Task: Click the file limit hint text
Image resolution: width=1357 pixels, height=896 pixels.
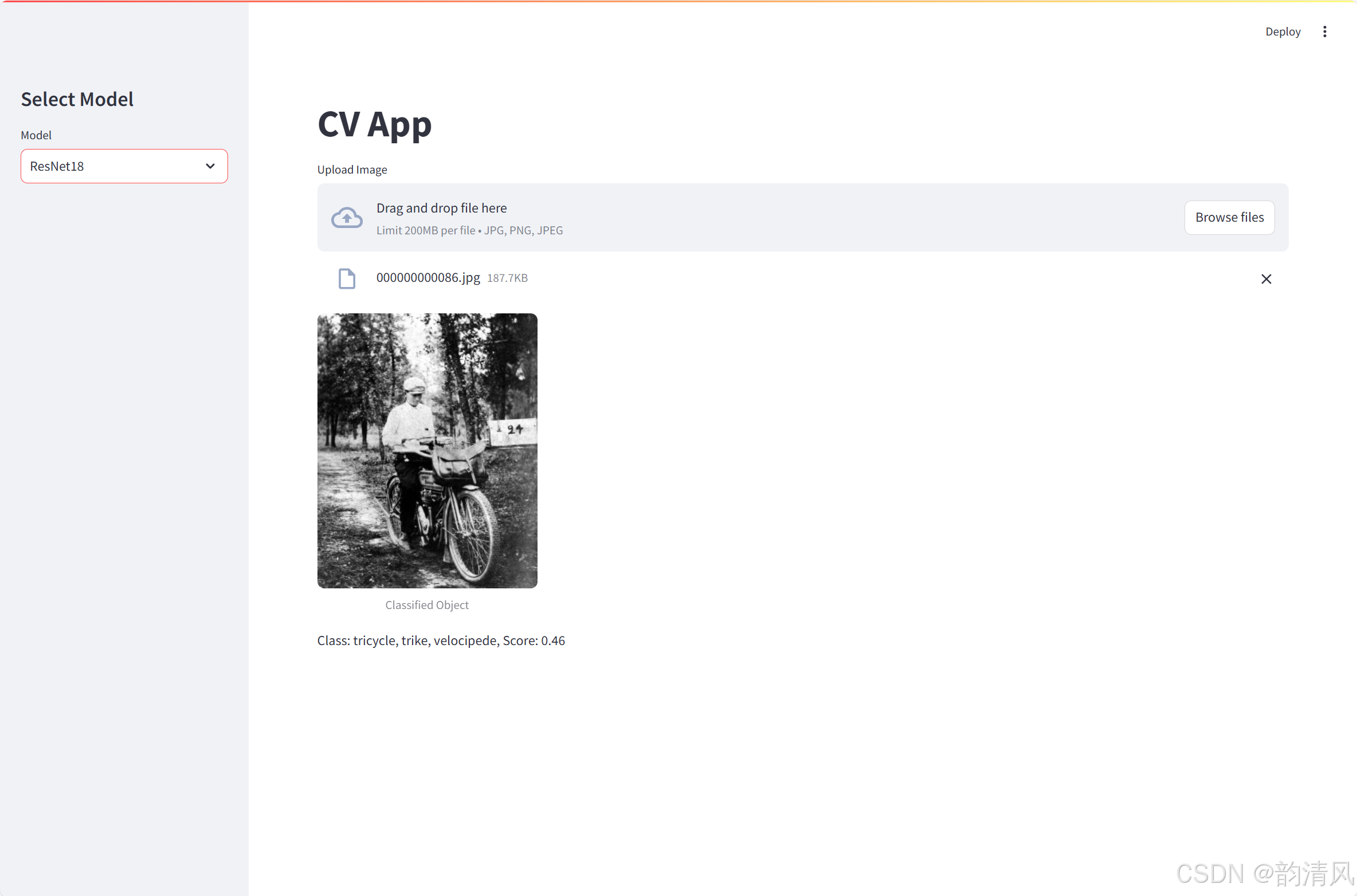Action: coord(469,230)
